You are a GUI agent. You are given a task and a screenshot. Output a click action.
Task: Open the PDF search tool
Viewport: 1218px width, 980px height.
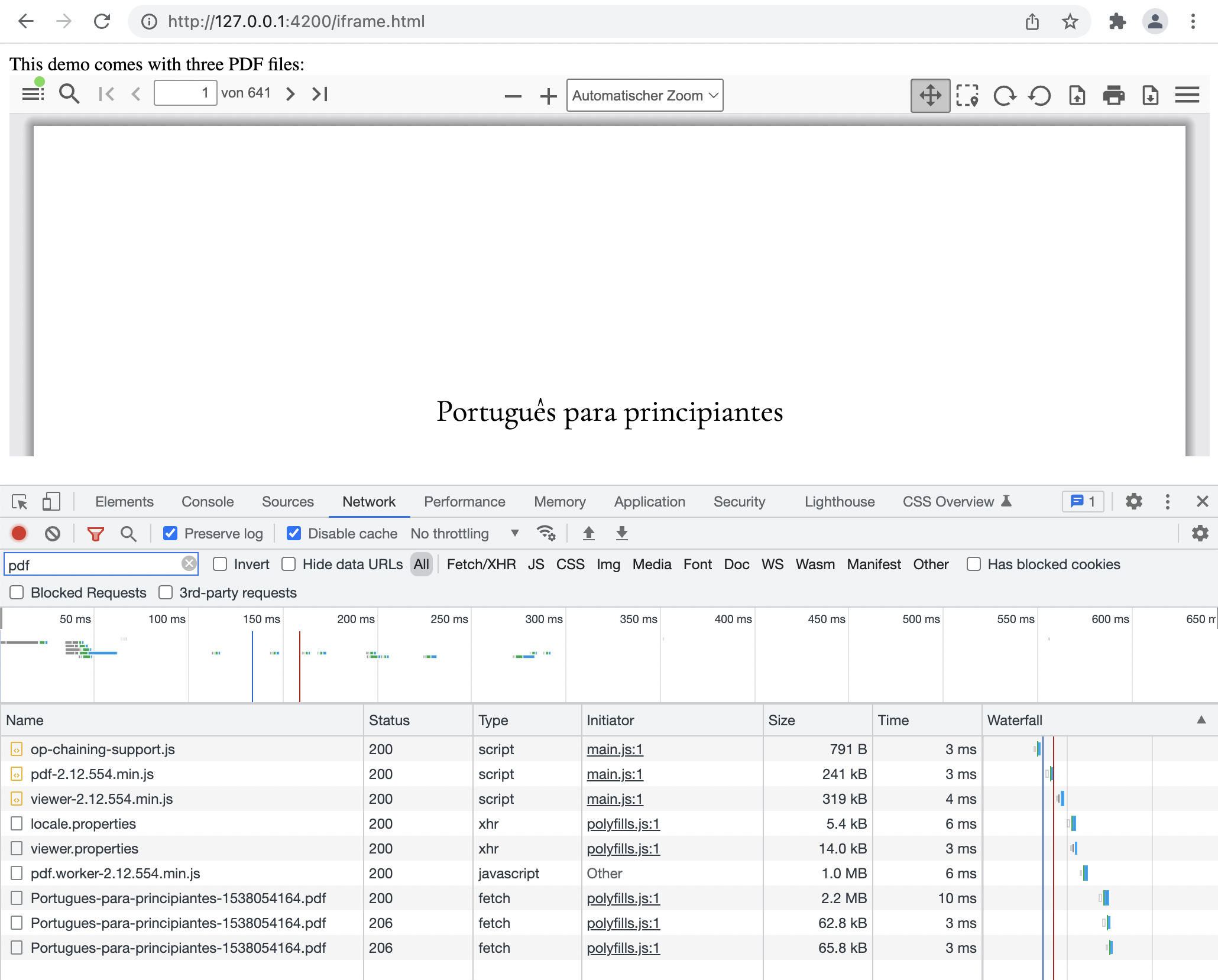(69, 93)
